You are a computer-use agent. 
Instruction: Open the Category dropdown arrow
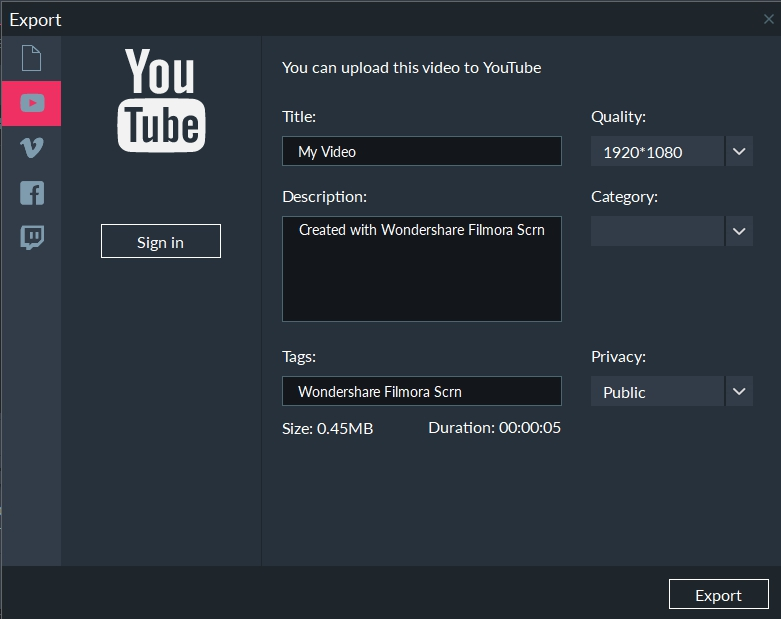pyautogui.click(x=739, y=231)
